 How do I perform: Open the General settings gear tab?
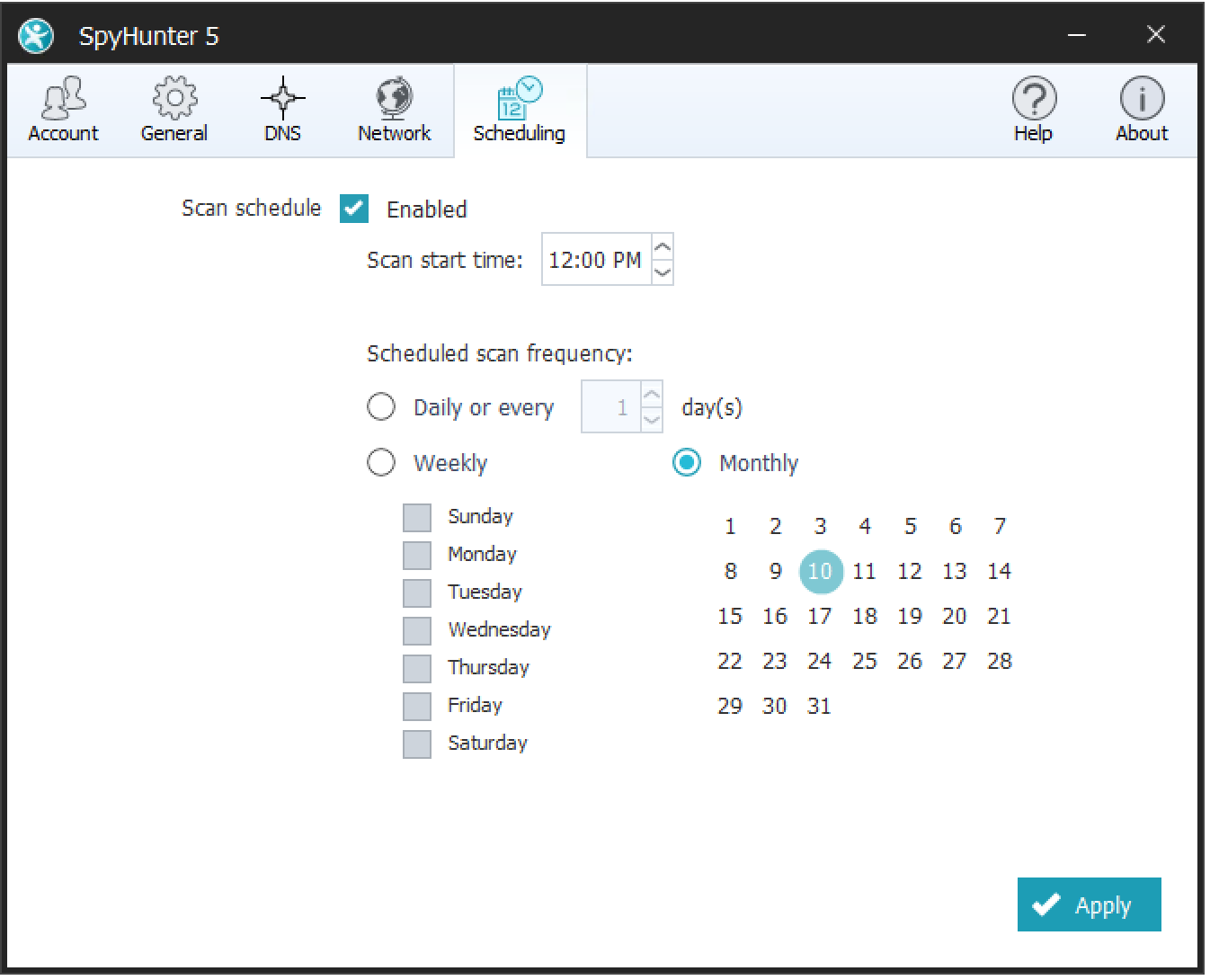pyautogui.click(x=174, y=110)
